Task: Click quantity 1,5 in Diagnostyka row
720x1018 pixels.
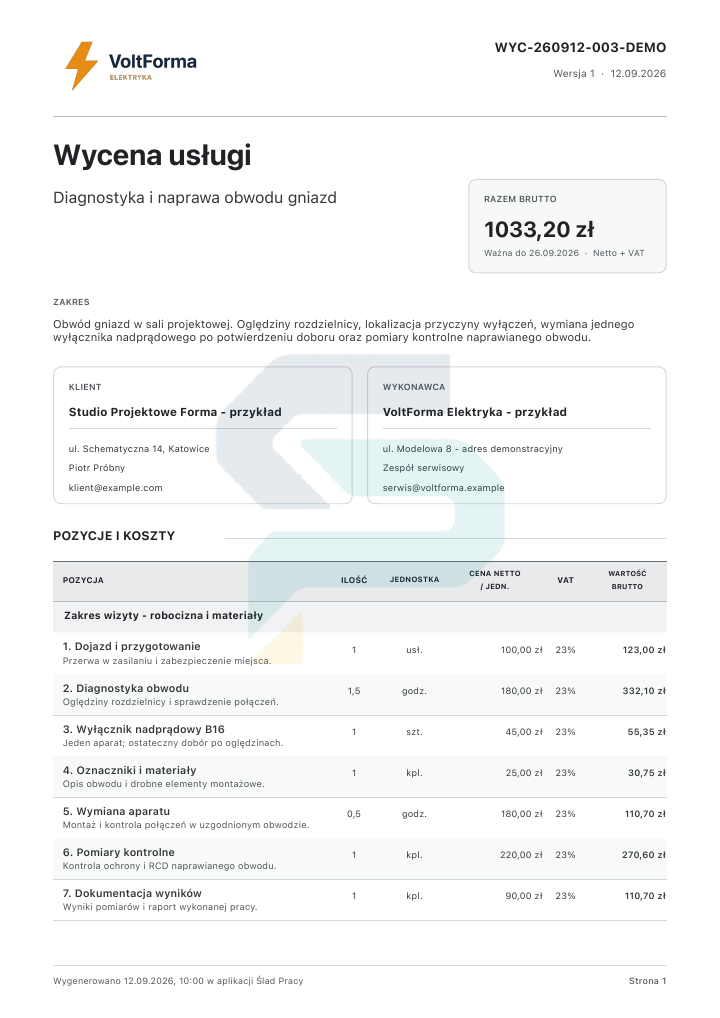Action: pos(354,691)
